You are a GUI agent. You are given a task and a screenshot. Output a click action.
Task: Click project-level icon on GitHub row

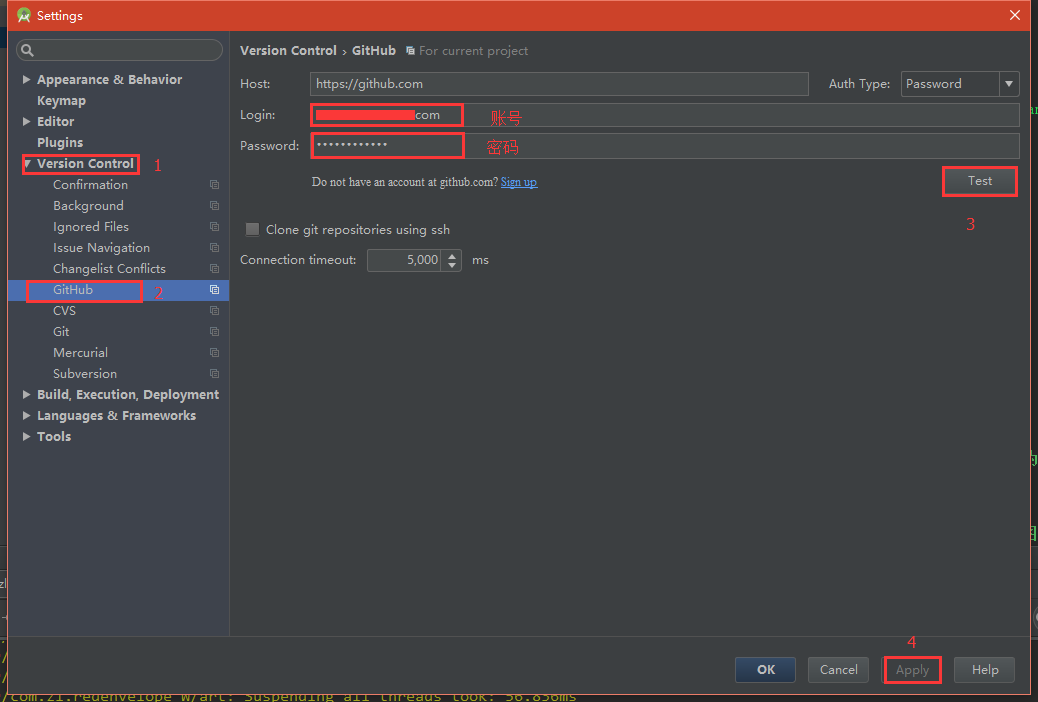pos(214,289)
